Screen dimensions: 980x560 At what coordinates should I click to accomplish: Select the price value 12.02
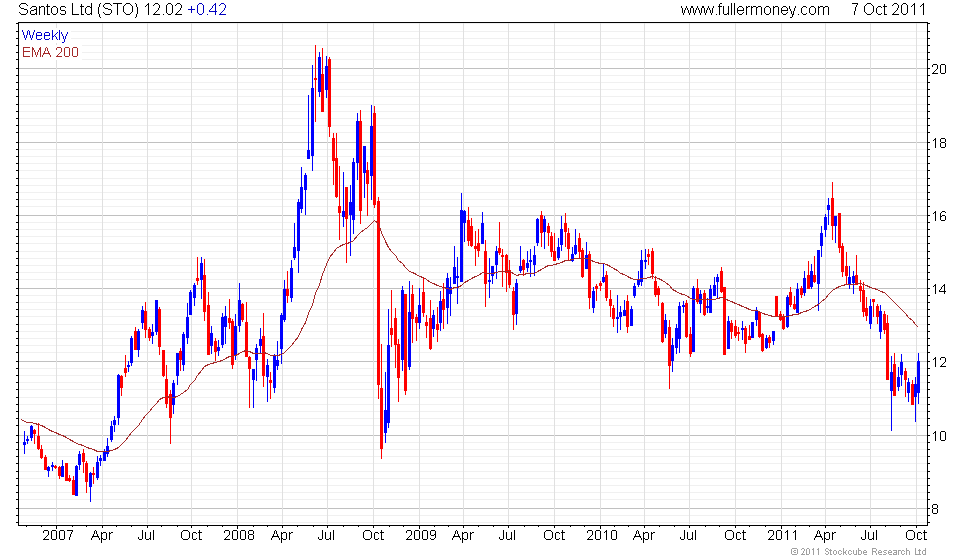[163, 10]
